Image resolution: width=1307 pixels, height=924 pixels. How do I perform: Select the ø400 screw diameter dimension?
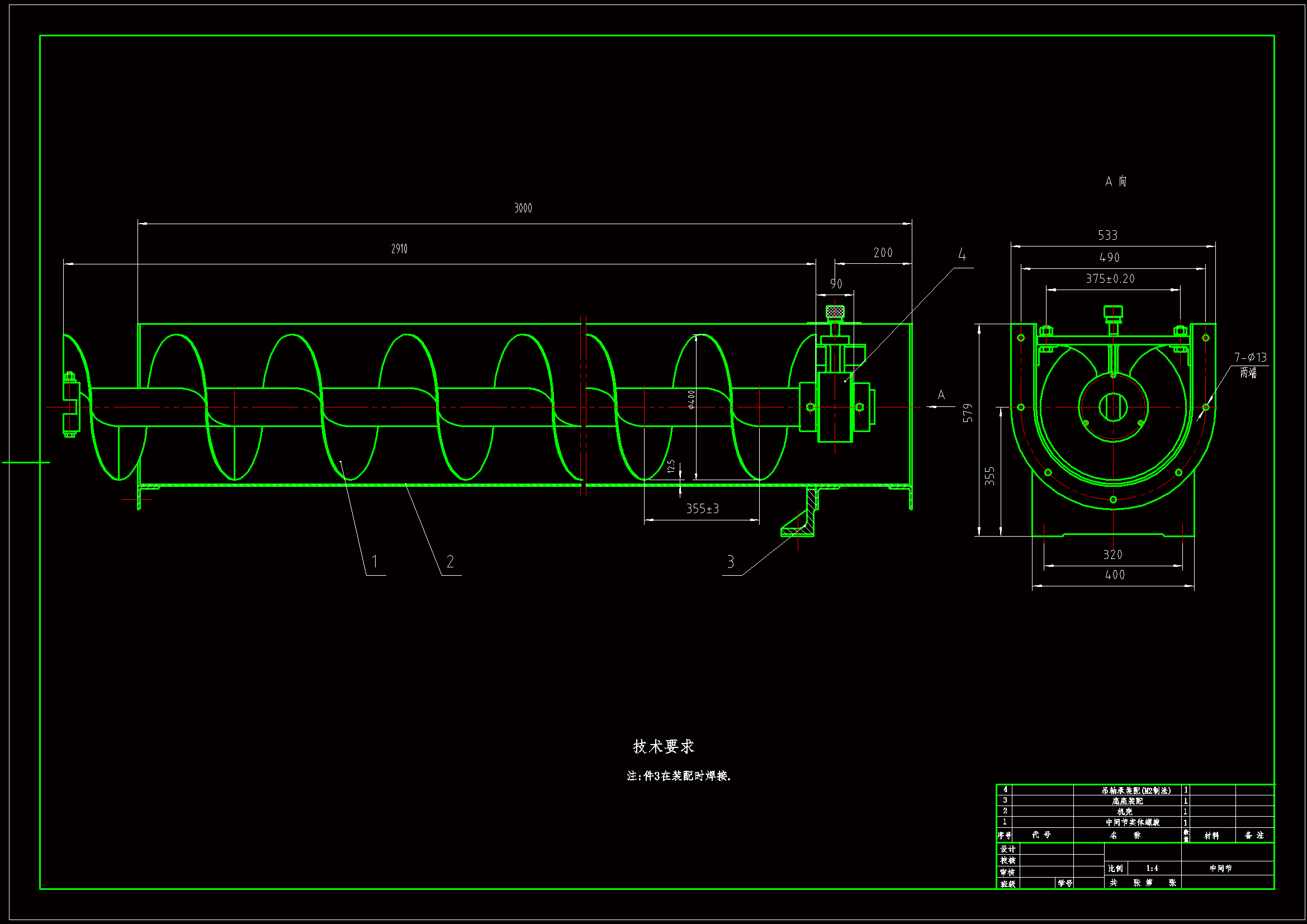(691, 399)
